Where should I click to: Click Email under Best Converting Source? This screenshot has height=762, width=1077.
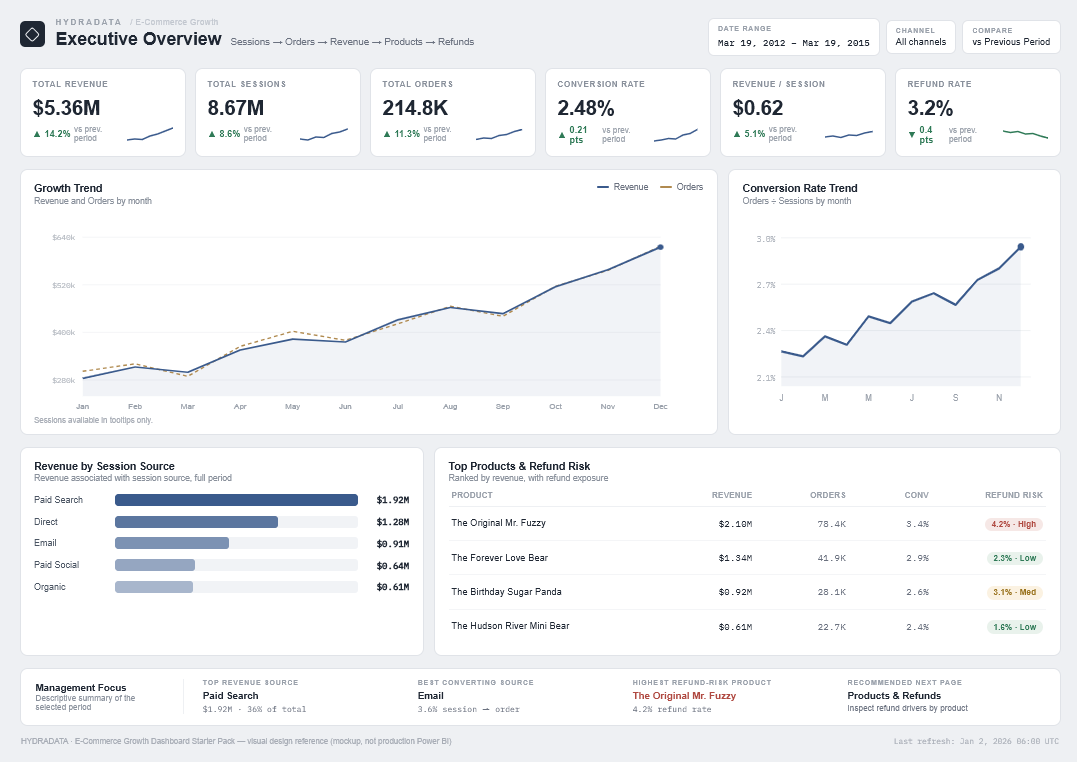431,696
